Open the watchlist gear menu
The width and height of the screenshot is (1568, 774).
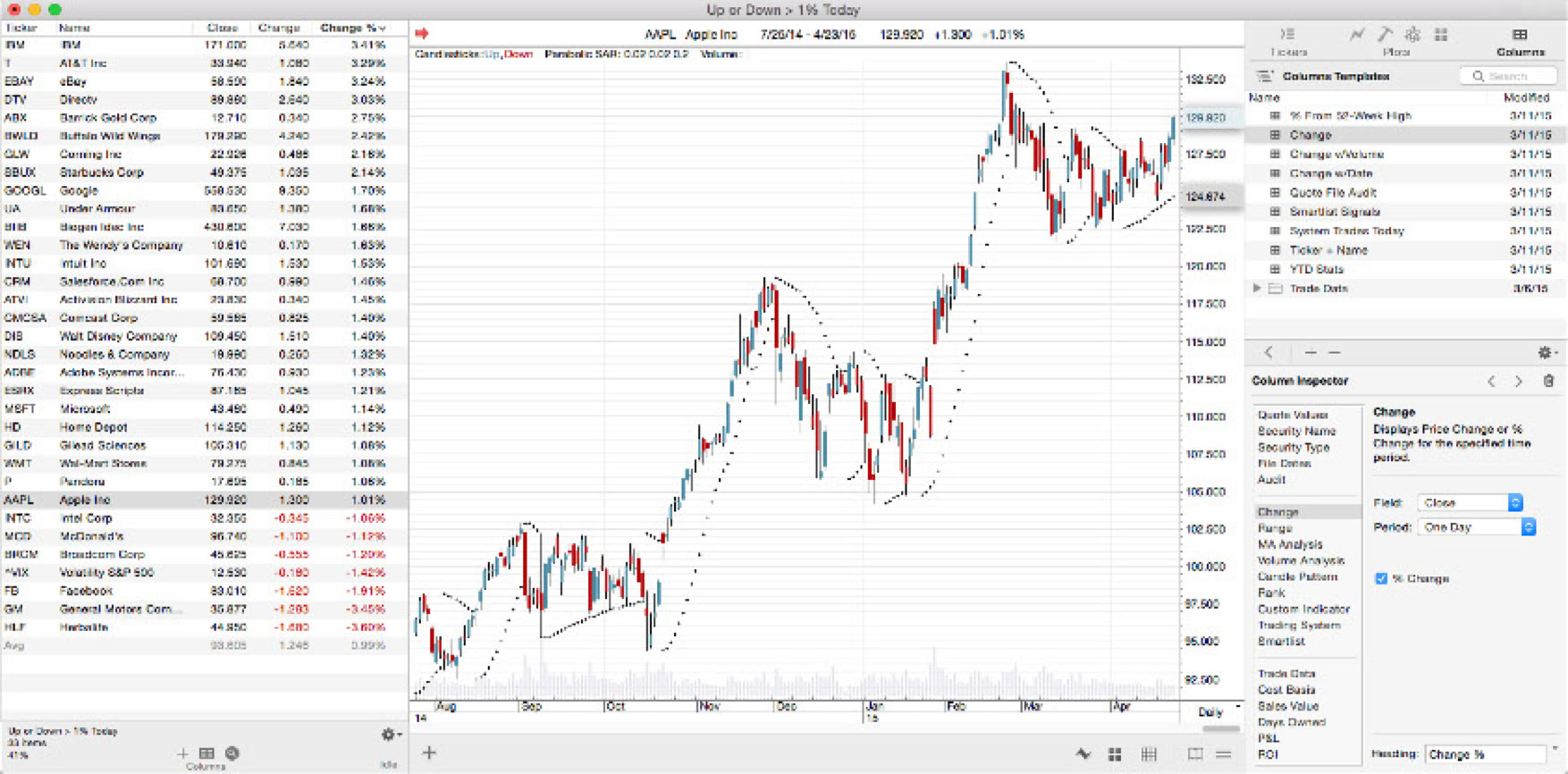point(391,735)
